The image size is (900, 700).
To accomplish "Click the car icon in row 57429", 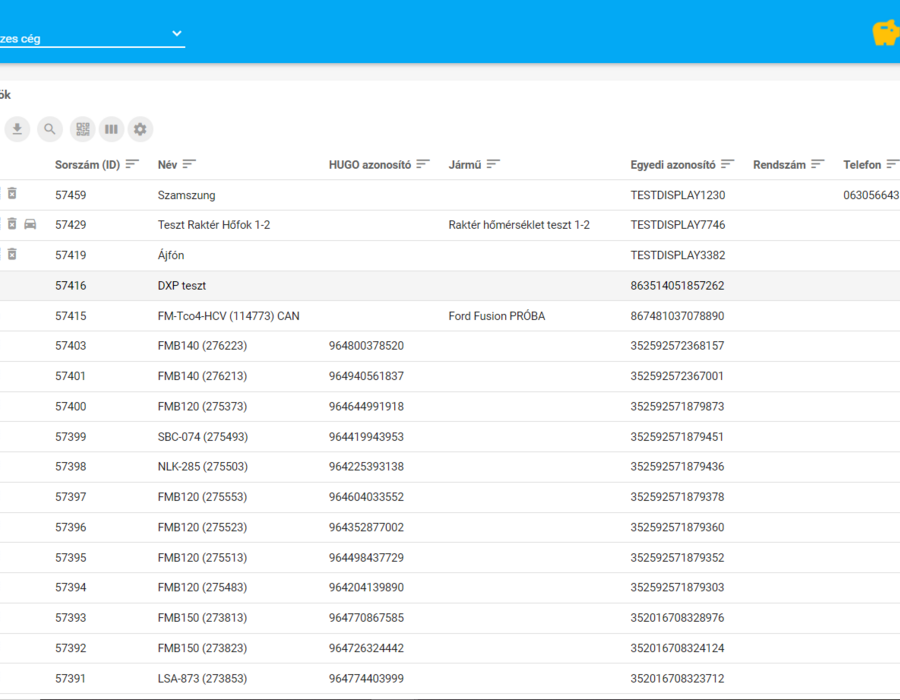I will 30,224.
